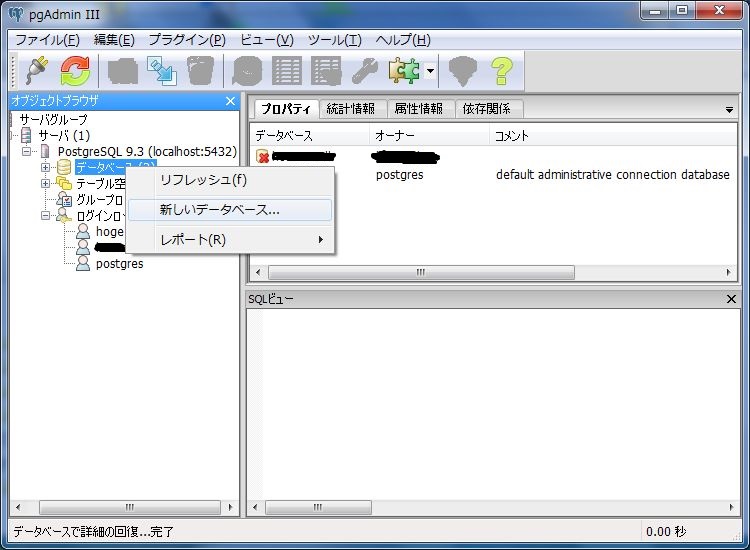Open the ファイル(F) menu

(x=47, y=40)
